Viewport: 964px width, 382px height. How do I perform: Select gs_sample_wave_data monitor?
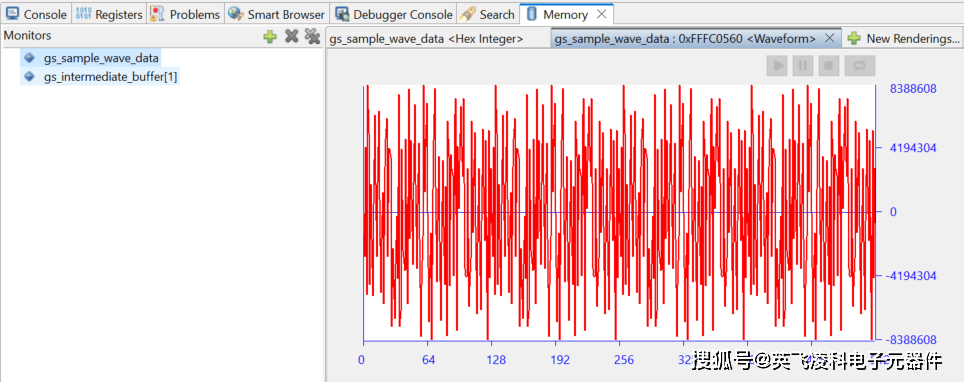coord(101,58)
